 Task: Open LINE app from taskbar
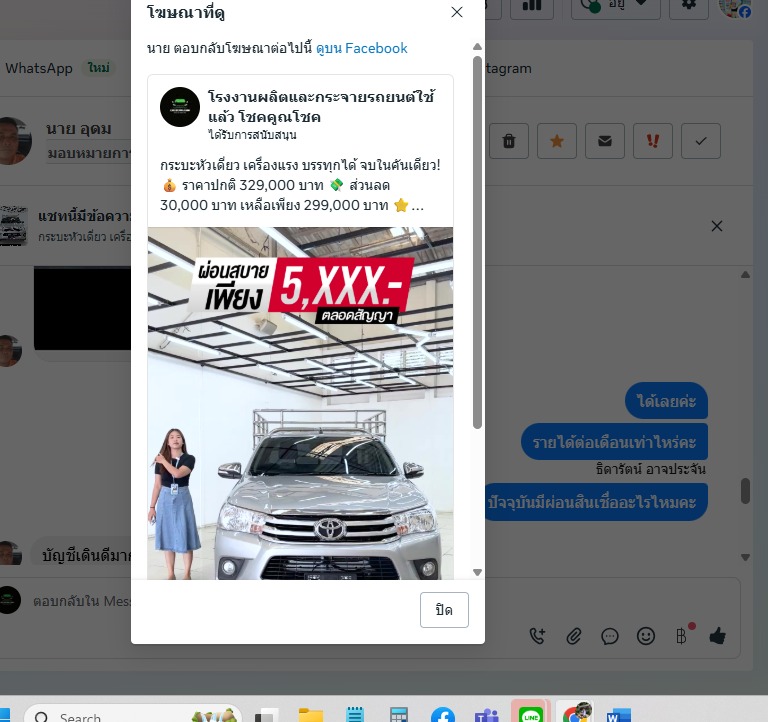[530, 714]
